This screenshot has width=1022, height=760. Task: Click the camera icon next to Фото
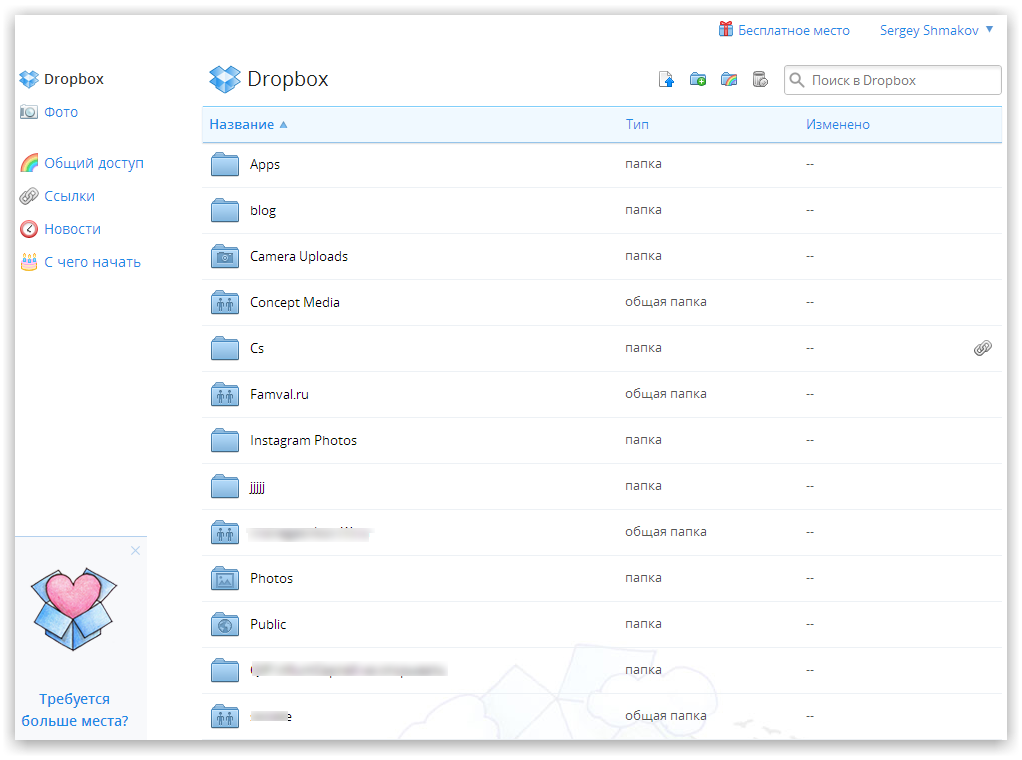29,112
